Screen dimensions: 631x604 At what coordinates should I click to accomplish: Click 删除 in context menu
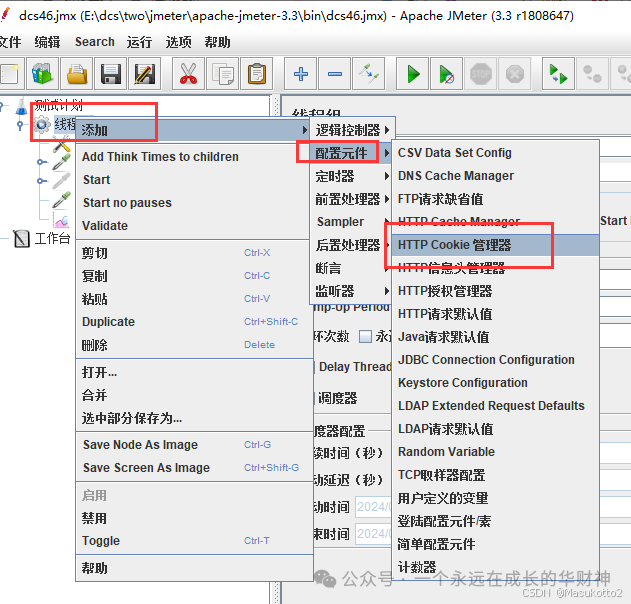click(194, 344)
